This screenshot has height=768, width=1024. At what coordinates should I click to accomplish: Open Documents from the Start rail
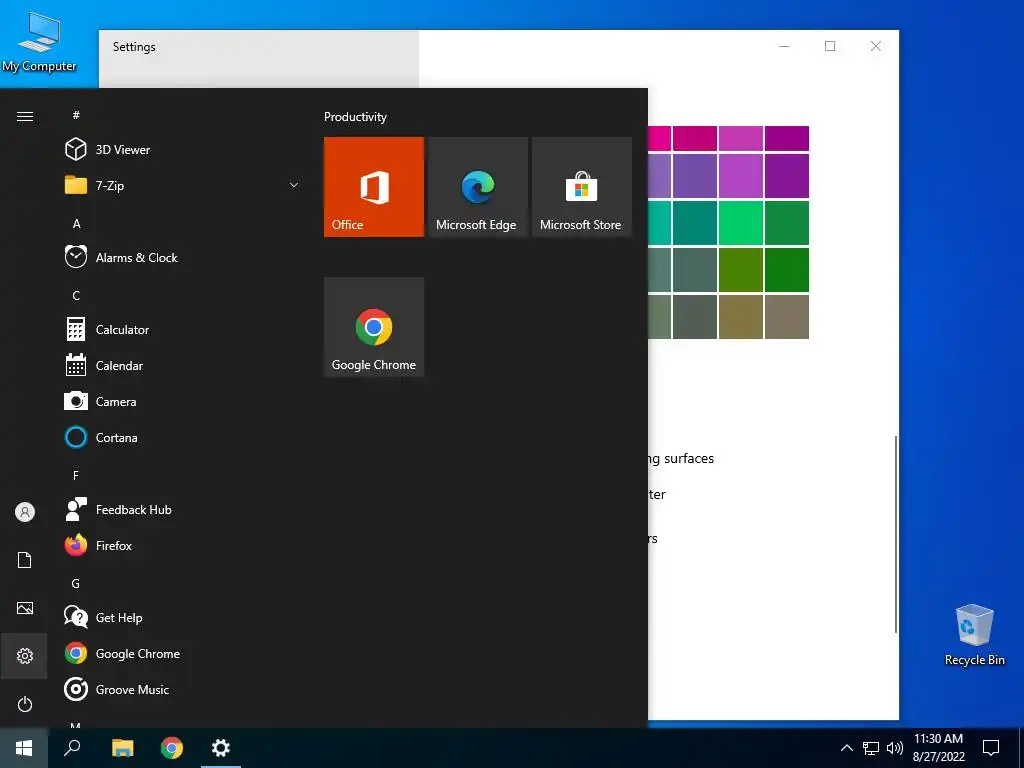(x=25, y=560)
